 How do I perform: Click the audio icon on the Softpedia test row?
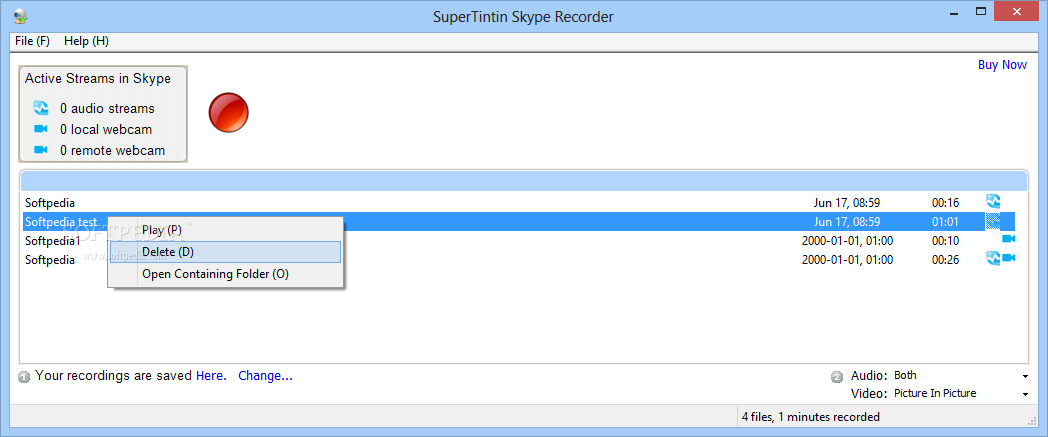pyautogui.click(x=993, y=221)
